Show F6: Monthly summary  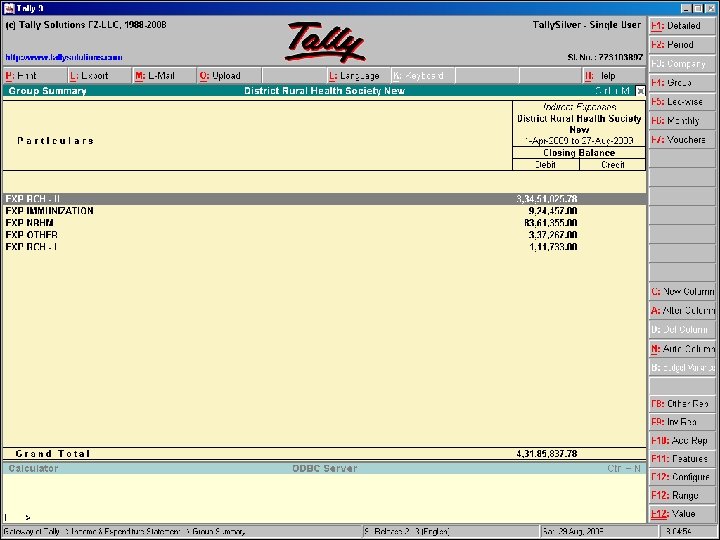click(682, 121)
